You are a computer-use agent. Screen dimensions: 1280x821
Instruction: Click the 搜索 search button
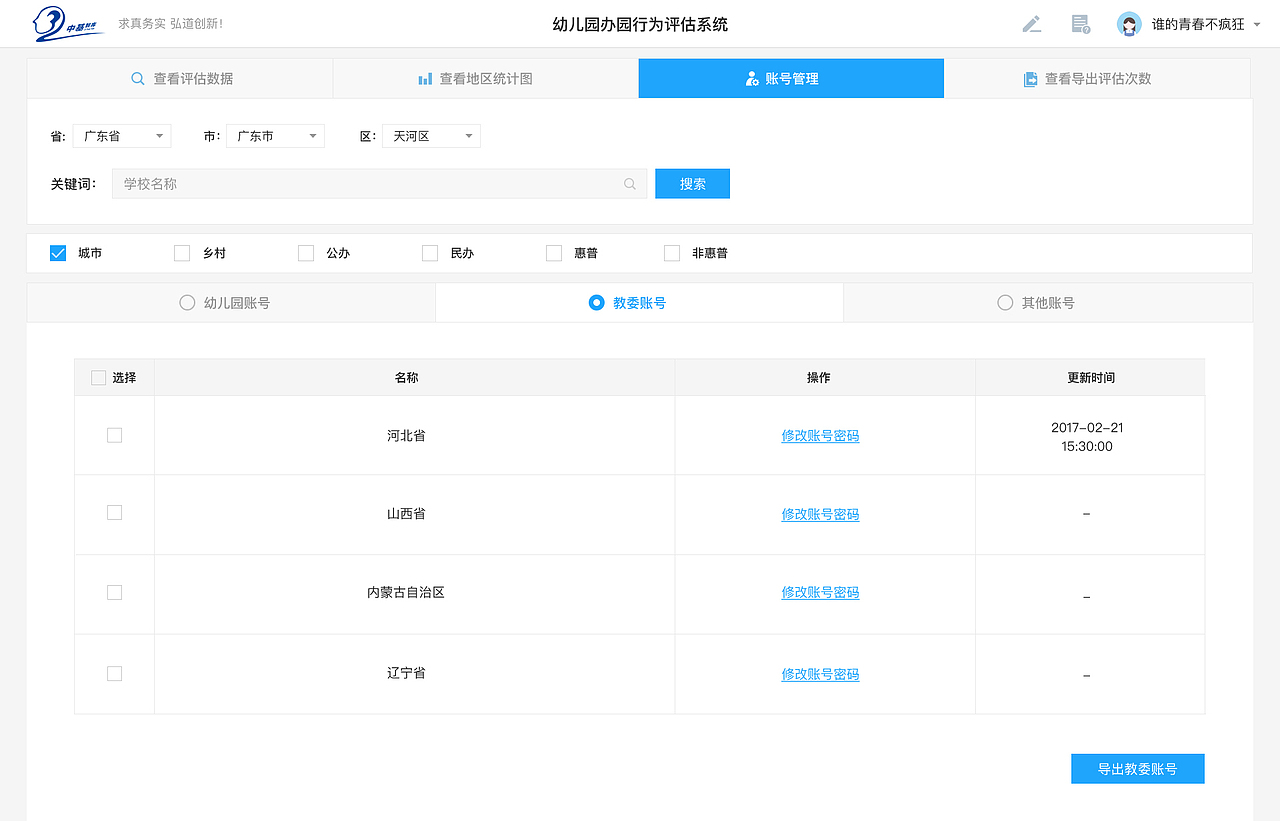692,183
